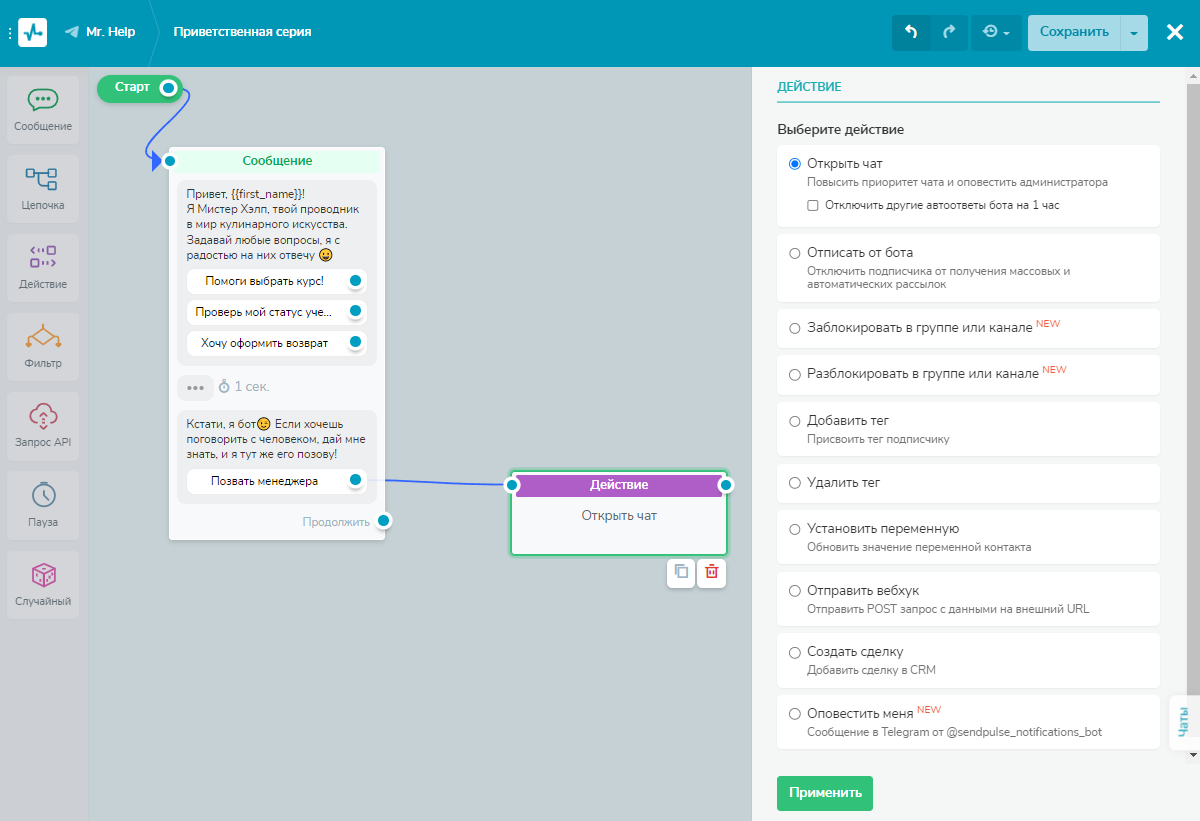Click the Позвать менеджера button
The height and width of the screenshot is (821, 1200).
(x=265, y=481)
